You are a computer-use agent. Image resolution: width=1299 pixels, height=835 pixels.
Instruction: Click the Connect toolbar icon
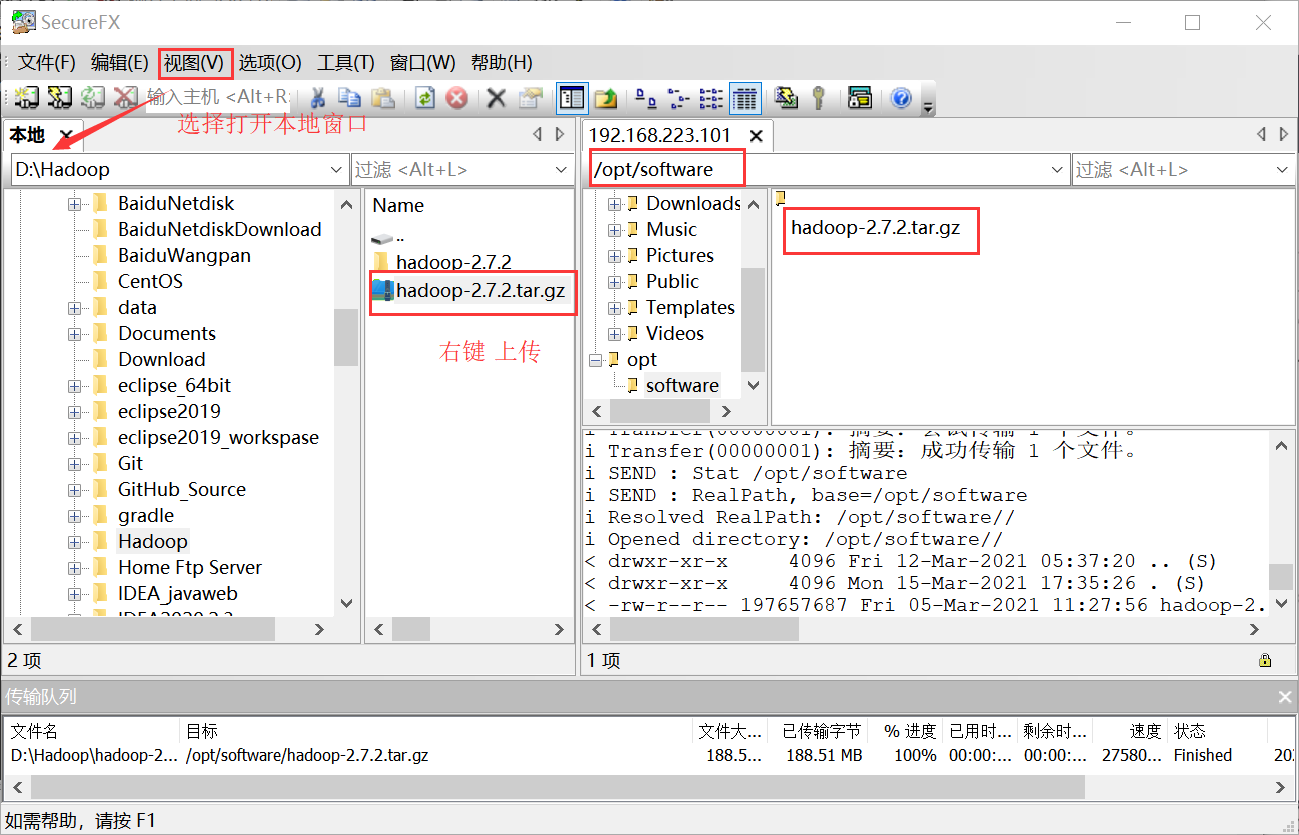click(26, 97)
